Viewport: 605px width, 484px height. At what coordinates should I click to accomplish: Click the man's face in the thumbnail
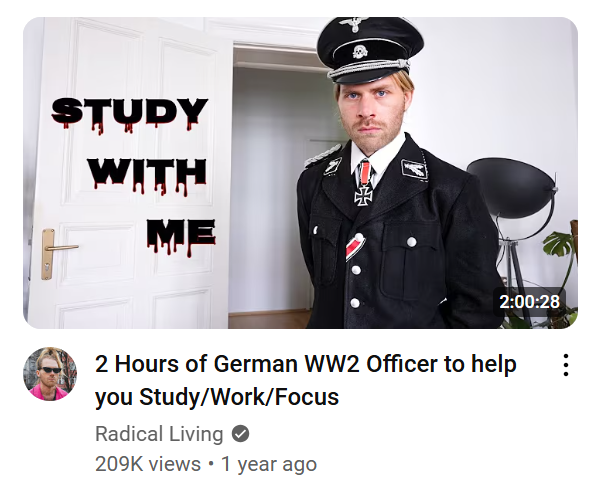[372, 109]
